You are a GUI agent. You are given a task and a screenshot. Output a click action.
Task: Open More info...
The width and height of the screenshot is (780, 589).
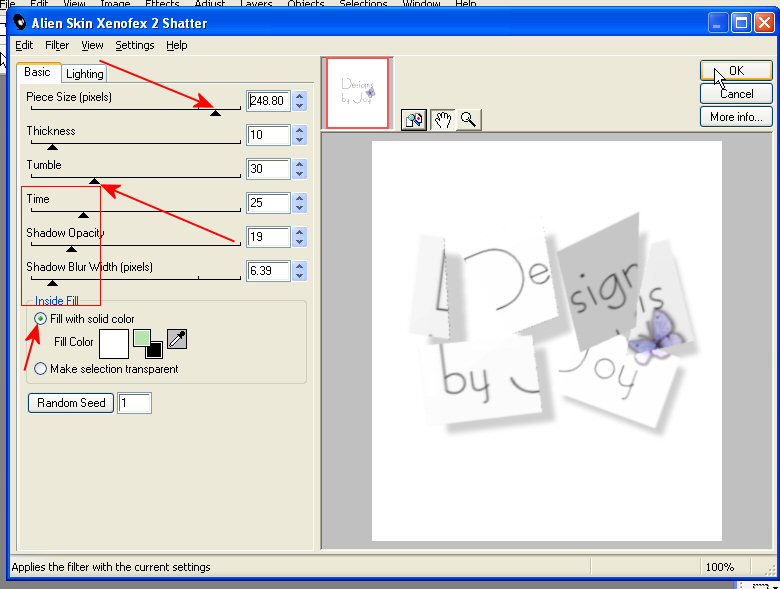point(736,117)
